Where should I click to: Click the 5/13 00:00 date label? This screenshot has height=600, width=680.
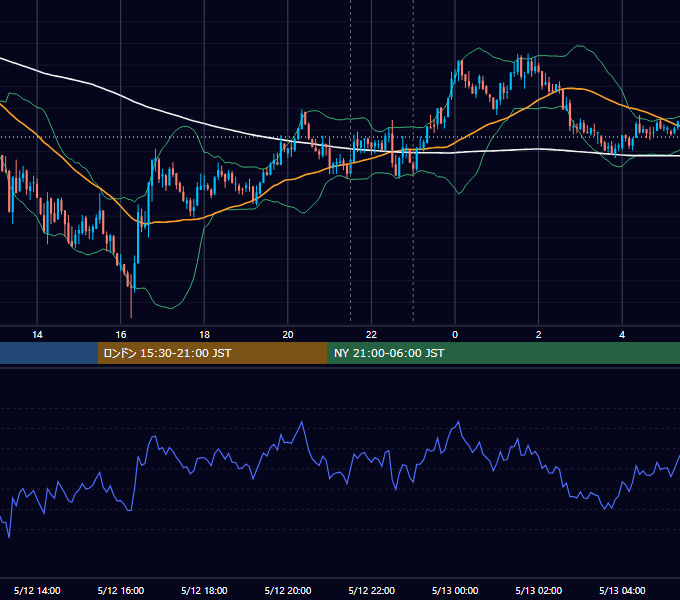click(455, 590)
